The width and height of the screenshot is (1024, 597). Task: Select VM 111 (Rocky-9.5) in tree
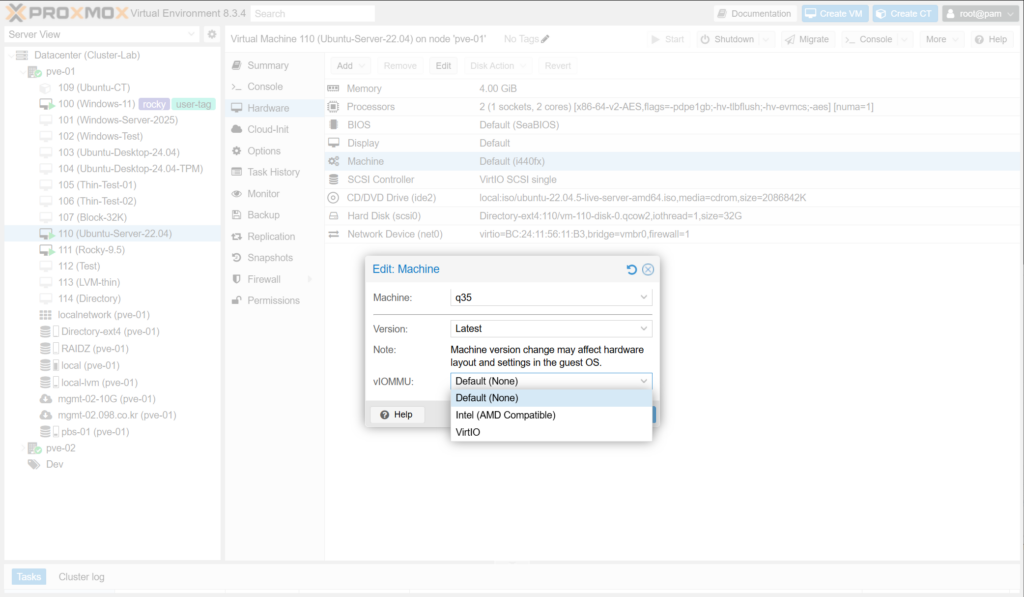pos(91,250)
